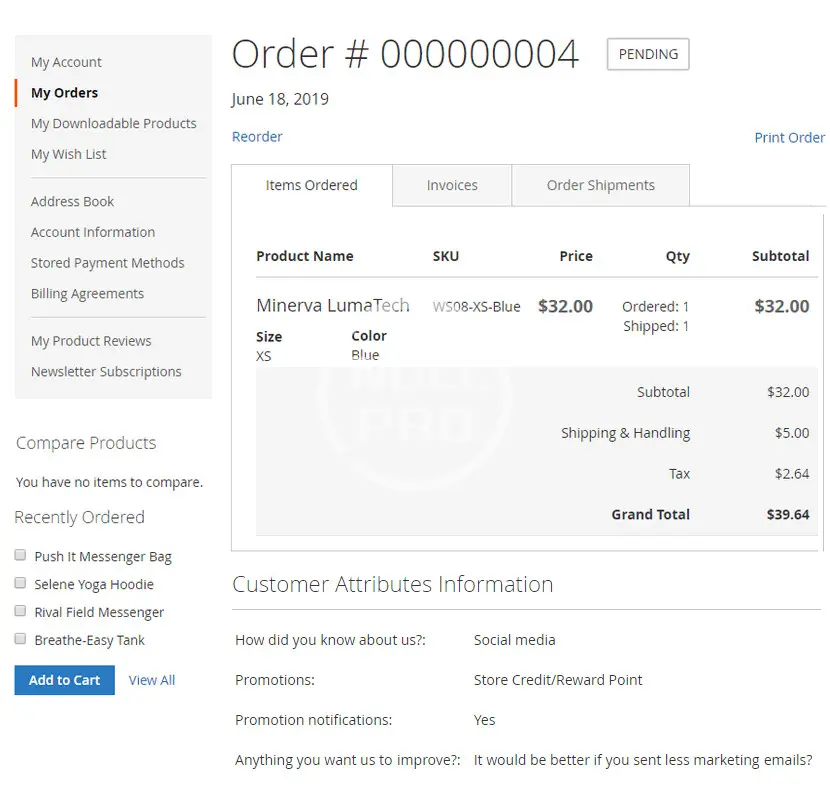This screenshot has height=789, width=830.
Task: Click the Reorder link
Action: point(257,137)
